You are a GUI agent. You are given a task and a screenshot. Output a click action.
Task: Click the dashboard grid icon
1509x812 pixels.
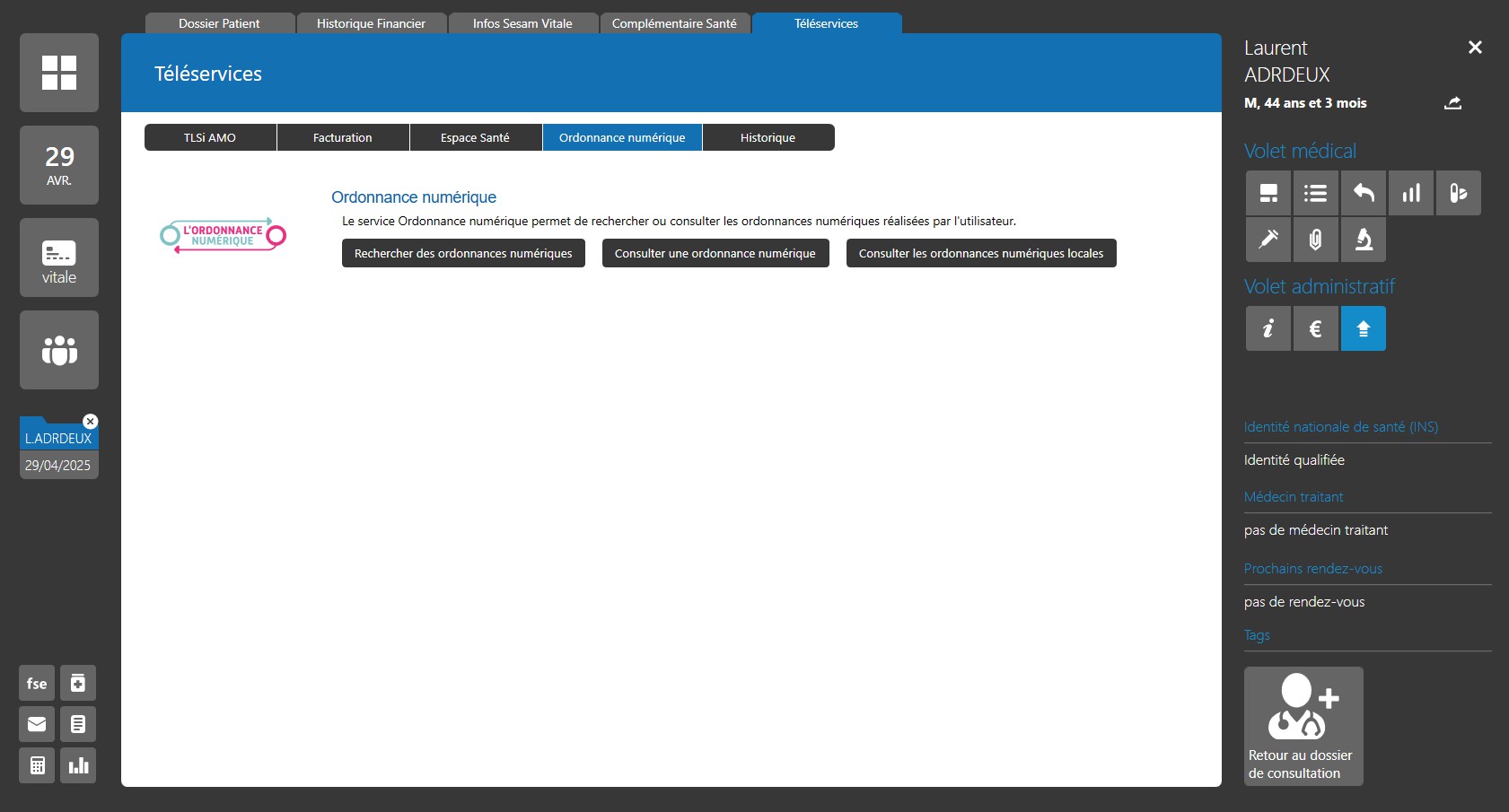[59, 73]
